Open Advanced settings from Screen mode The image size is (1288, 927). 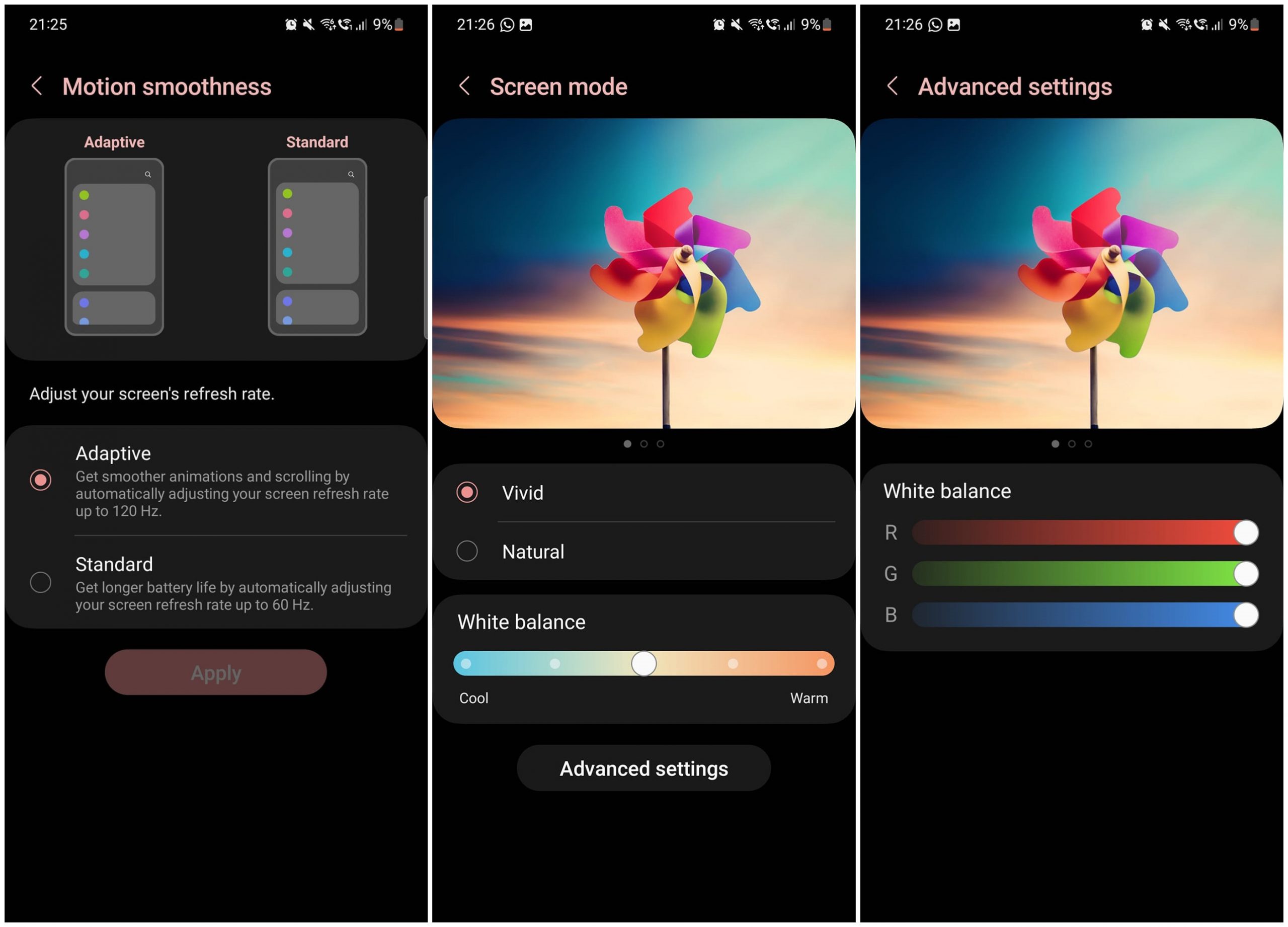[x=644, y=768]
